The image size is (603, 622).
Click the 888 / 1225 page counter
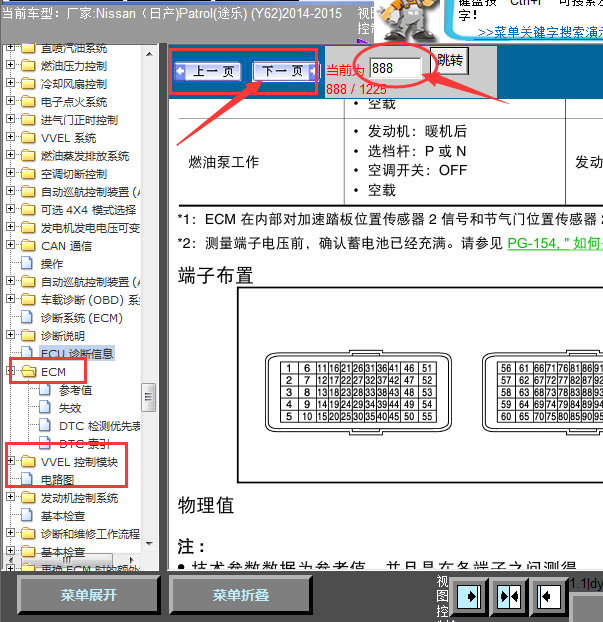click(x=356, y=89)
